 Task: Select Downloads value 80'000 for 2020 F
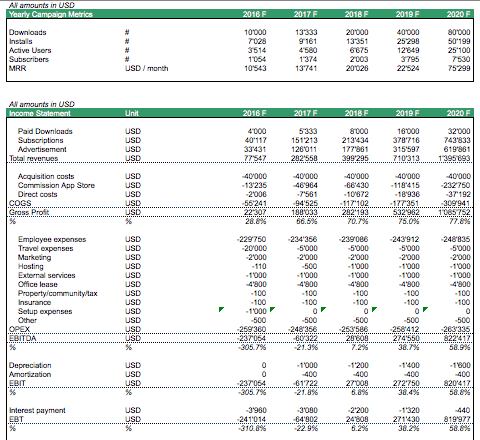click(x=459, y=32)
